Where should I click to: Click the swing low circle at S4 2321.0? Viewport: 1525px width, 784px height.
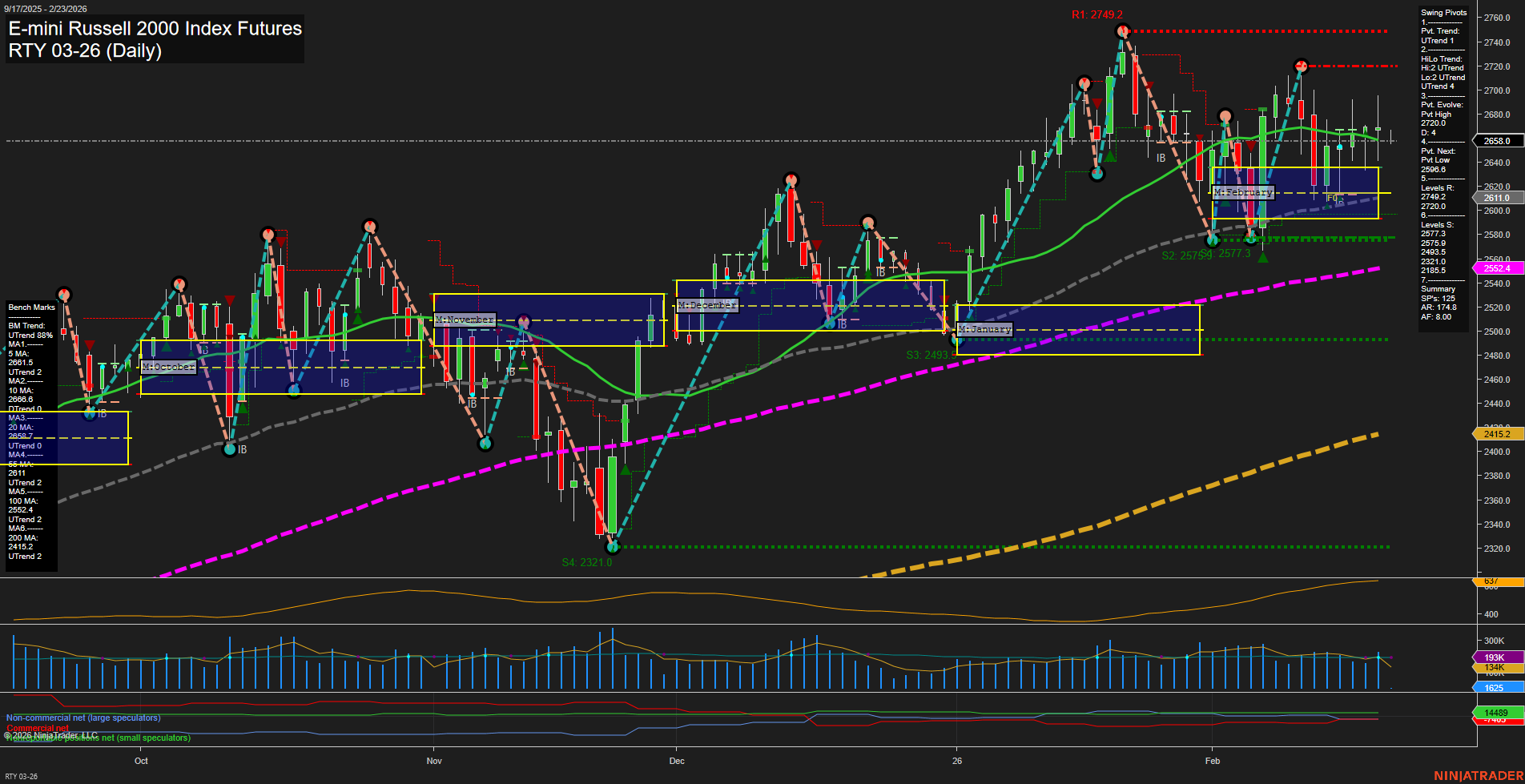coord(613,547)
